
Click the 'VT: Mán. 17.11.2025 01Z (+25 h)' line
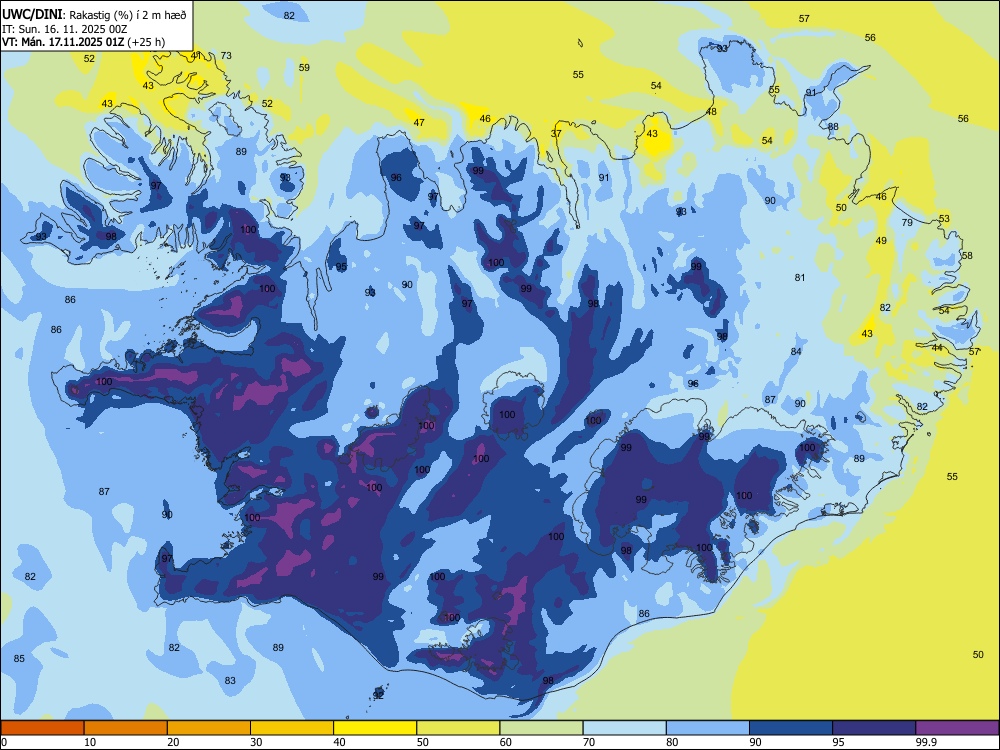[84, 42]
